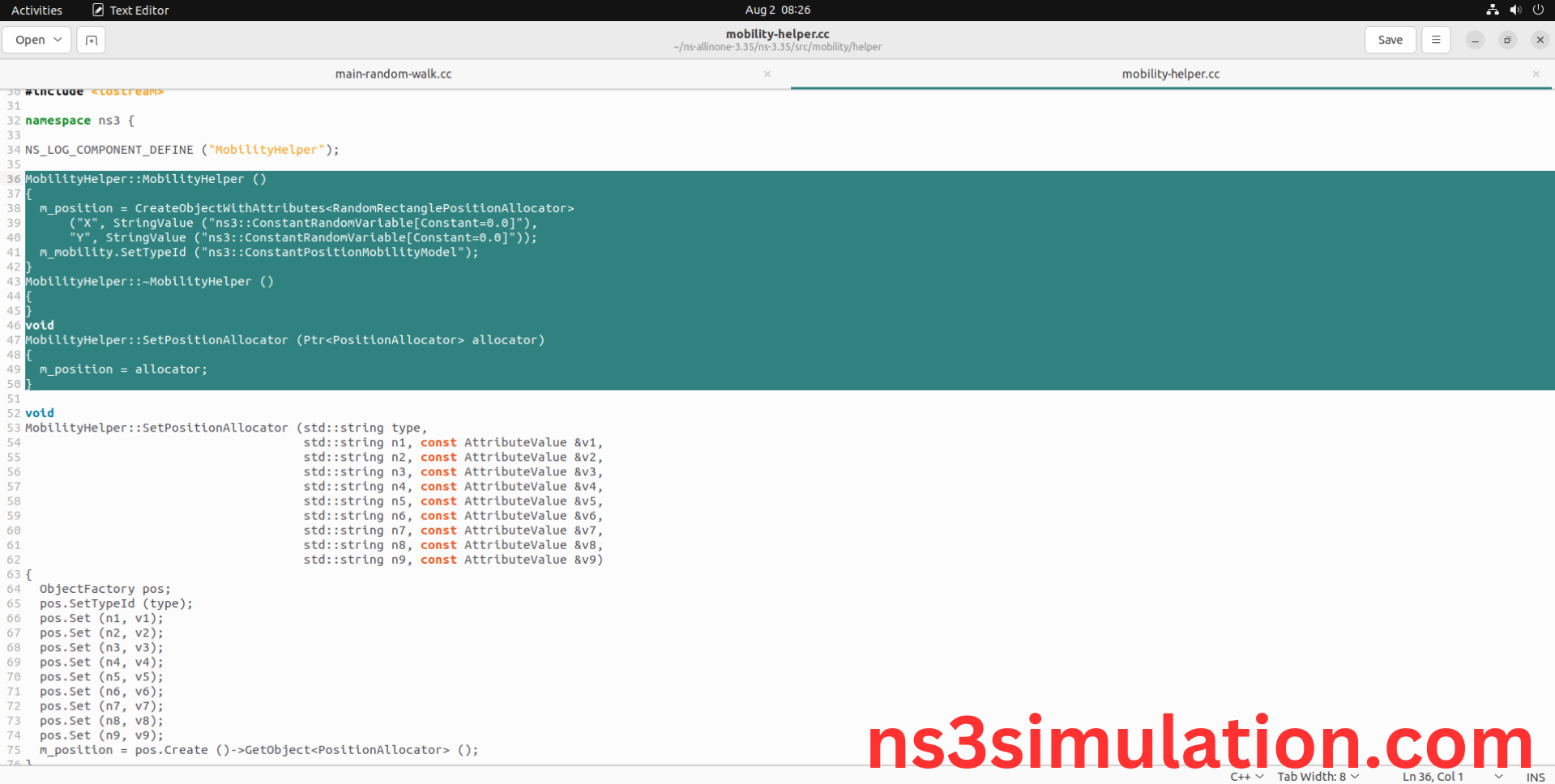This screenshot has width=1555, height=784.
Task: Open the Ln 36, Col 1 dropdown
Action: point(1450,777)
